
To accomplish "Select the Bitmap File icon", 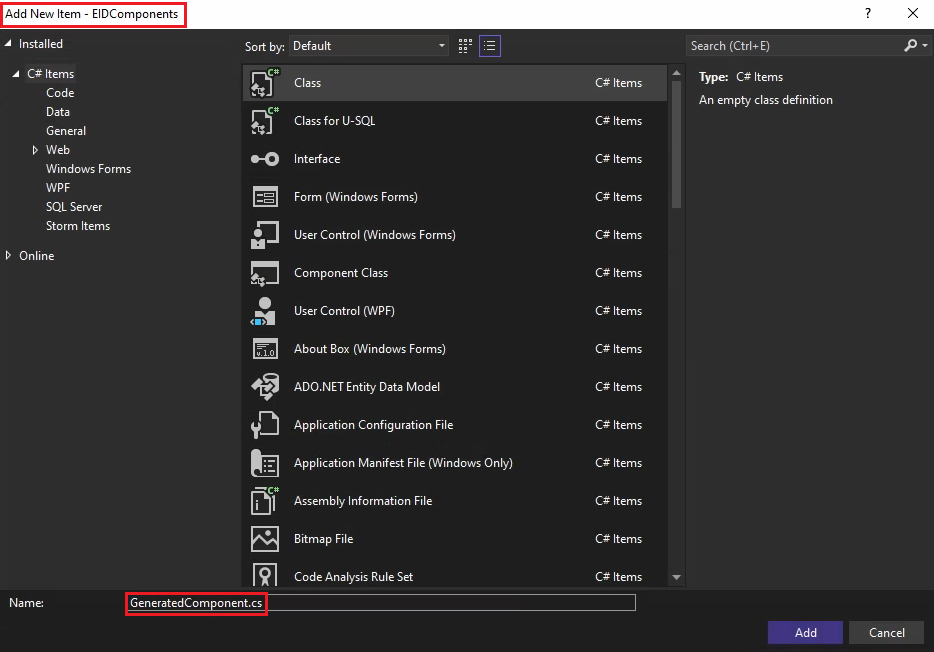I will (264, 539).
